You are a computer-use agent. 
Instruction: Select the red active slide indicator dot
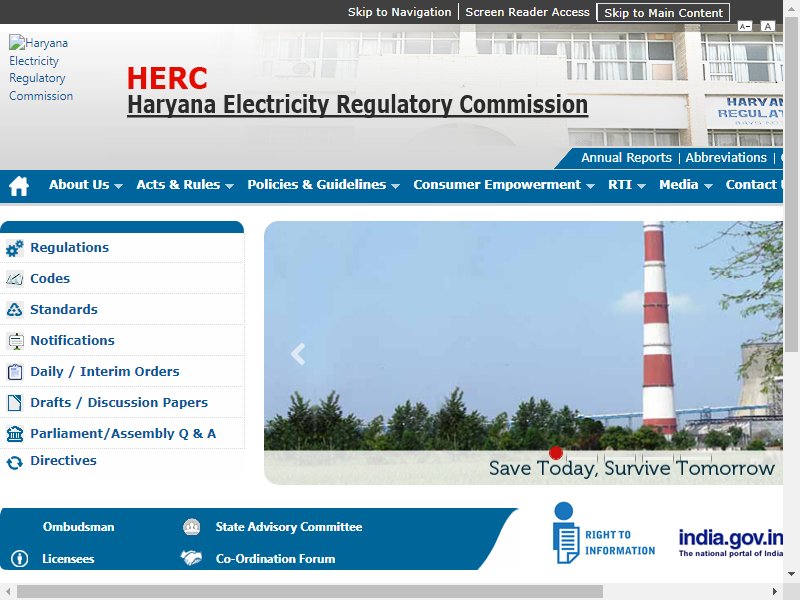(556, 452)
